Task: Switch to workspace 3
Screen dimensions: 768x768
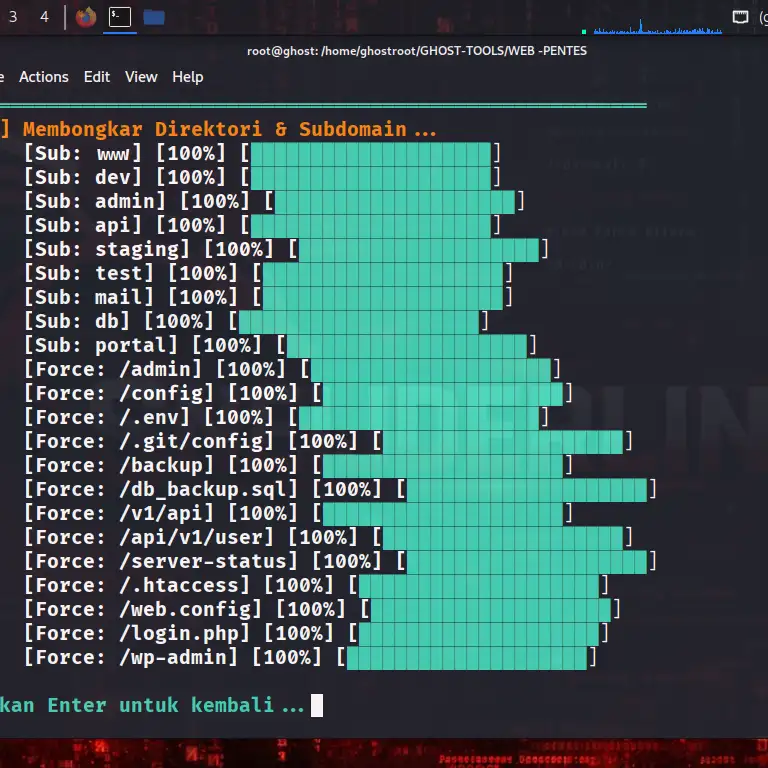Action: pos(13,17)
